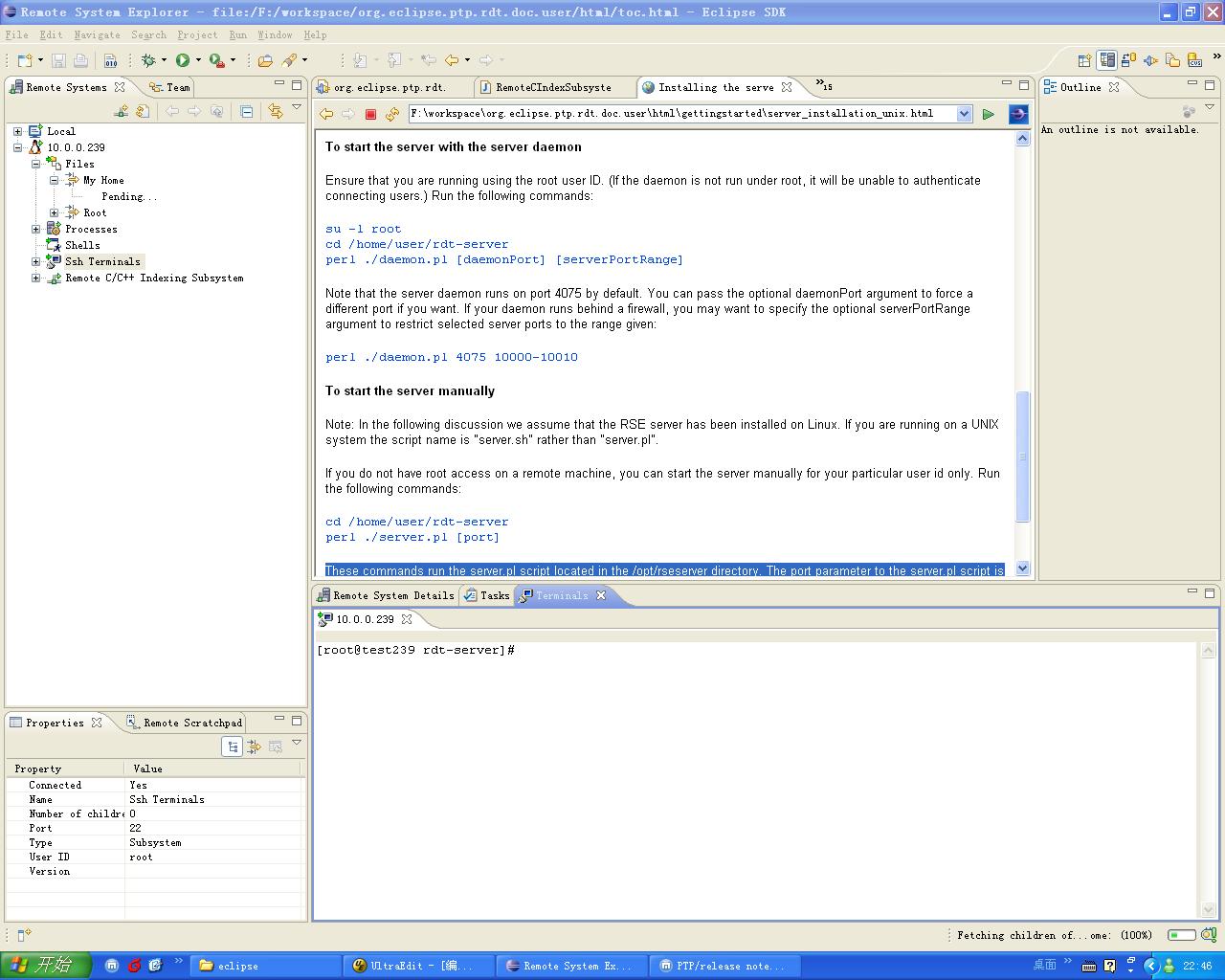Open the Window menu
The image size is (1225, 980).
(x=275, y=34)
